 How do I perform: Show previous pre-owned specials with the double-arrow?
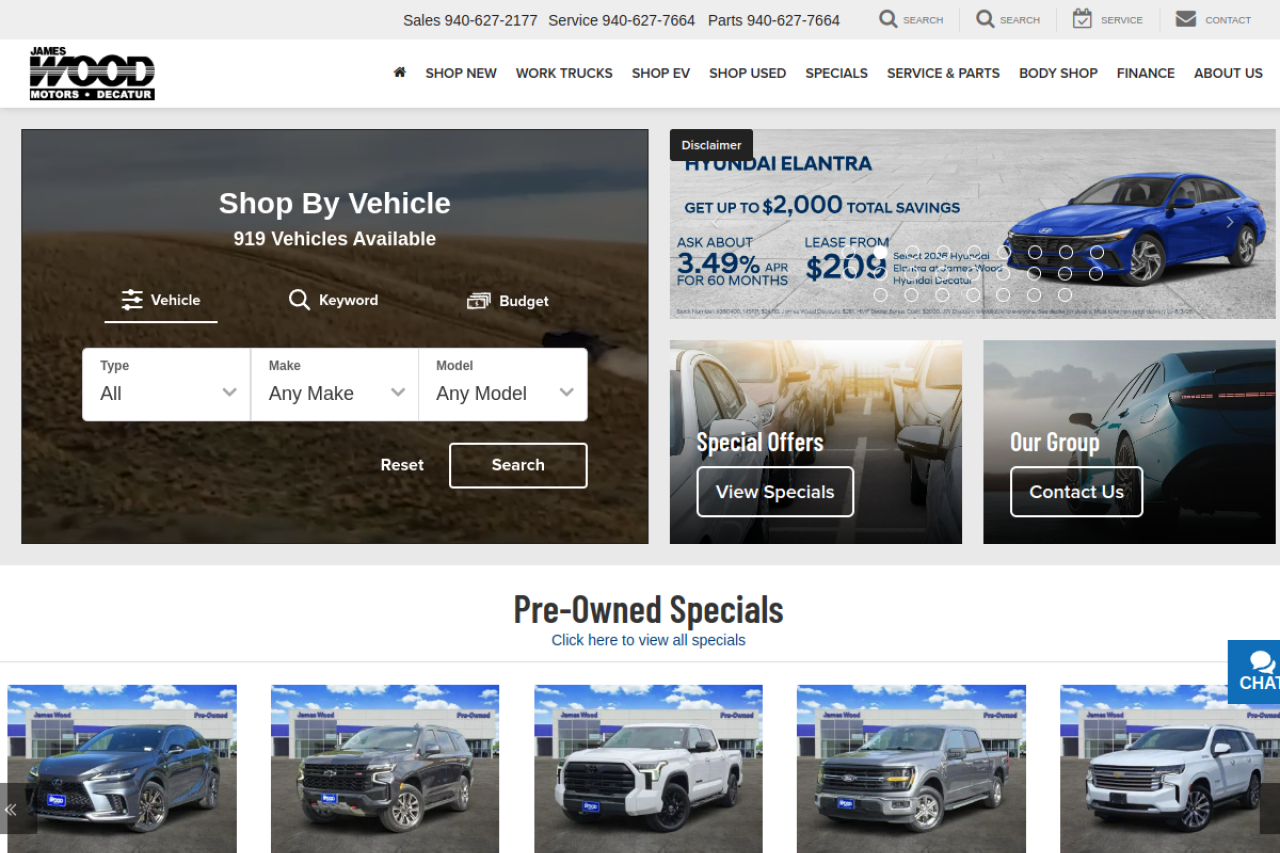click(12, 809)
